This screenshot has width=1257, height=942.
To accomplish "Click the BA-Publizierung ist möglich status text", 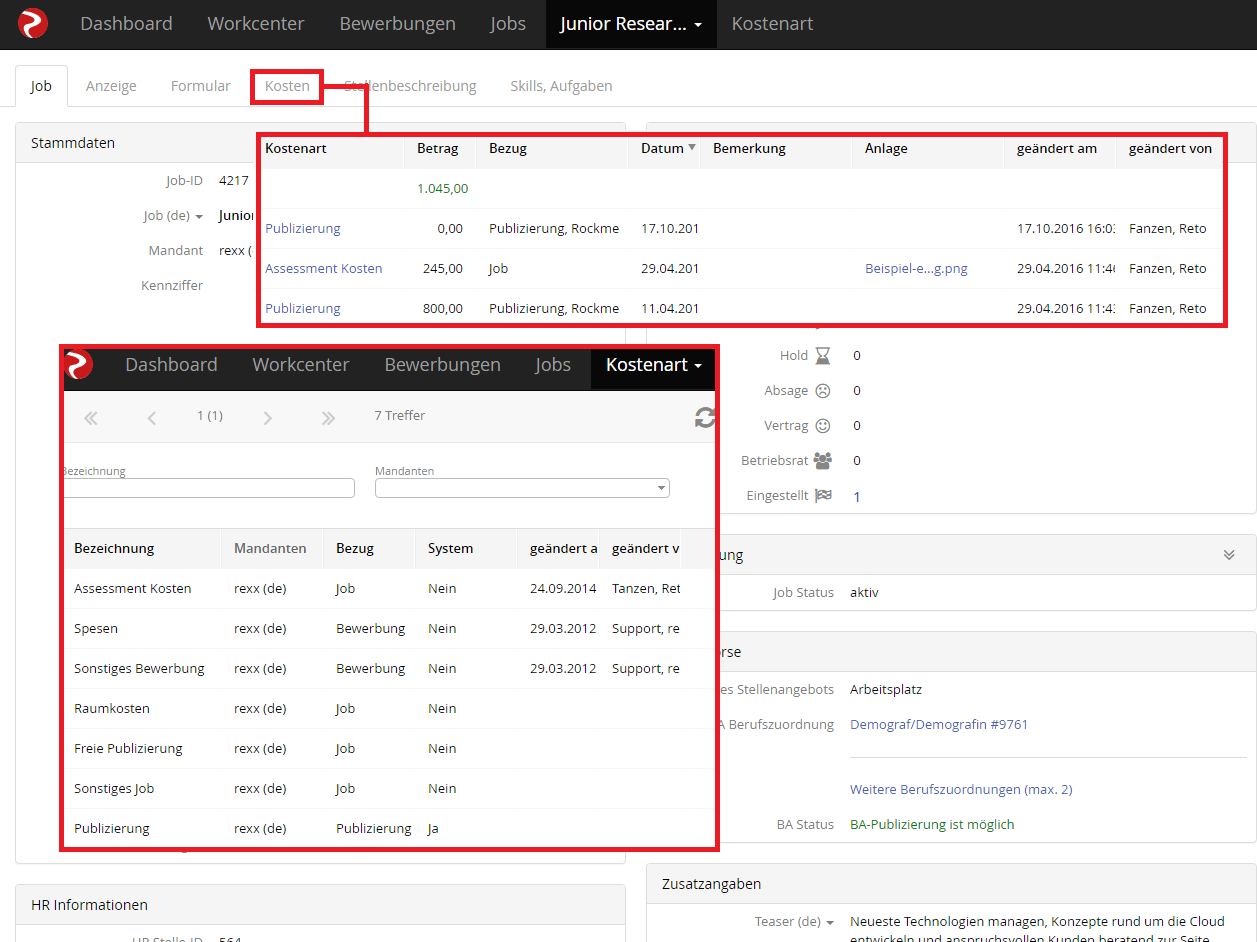I will coord(932,824).
